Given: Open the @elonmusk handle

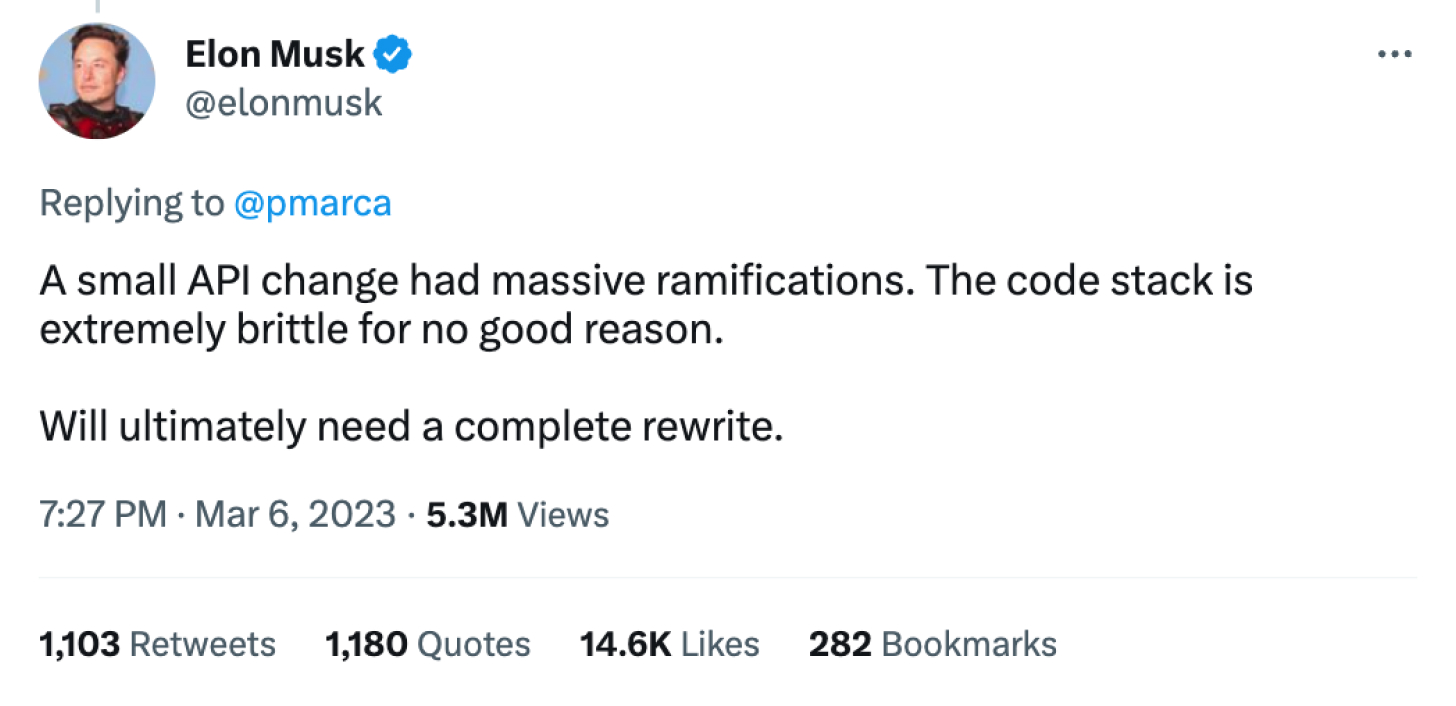Looking at the screenshot, I should point(284,102).
